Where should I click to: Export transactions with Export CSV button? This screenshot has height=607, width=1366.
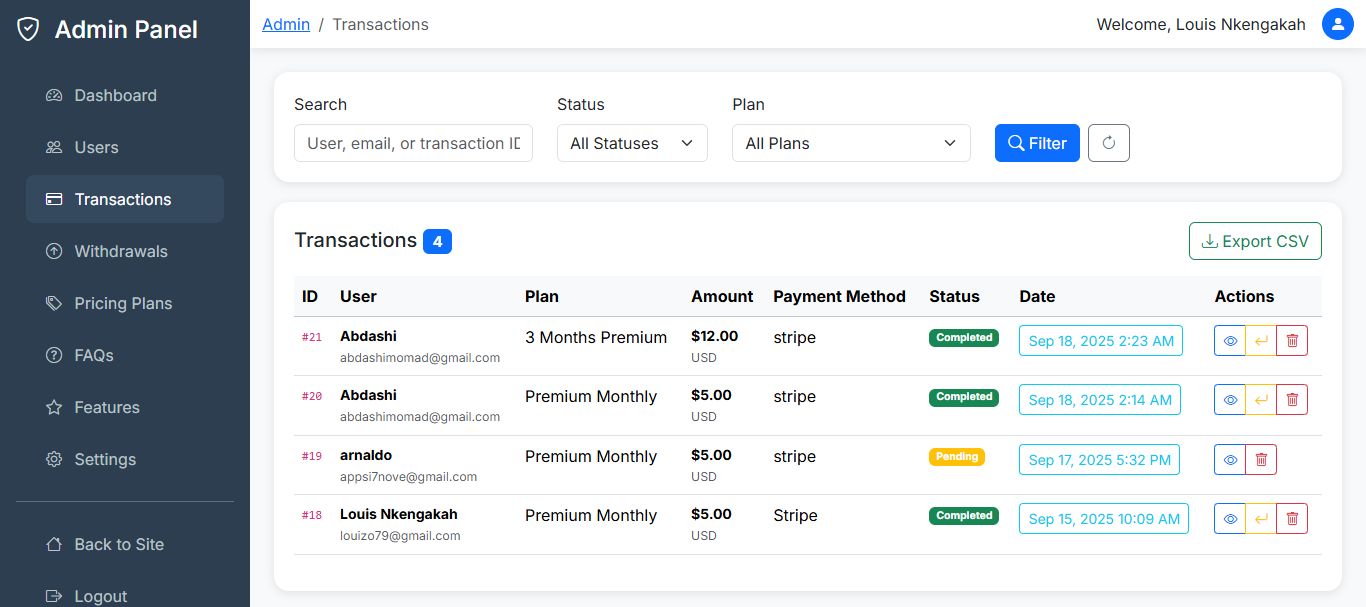[x=1255, y=241]
